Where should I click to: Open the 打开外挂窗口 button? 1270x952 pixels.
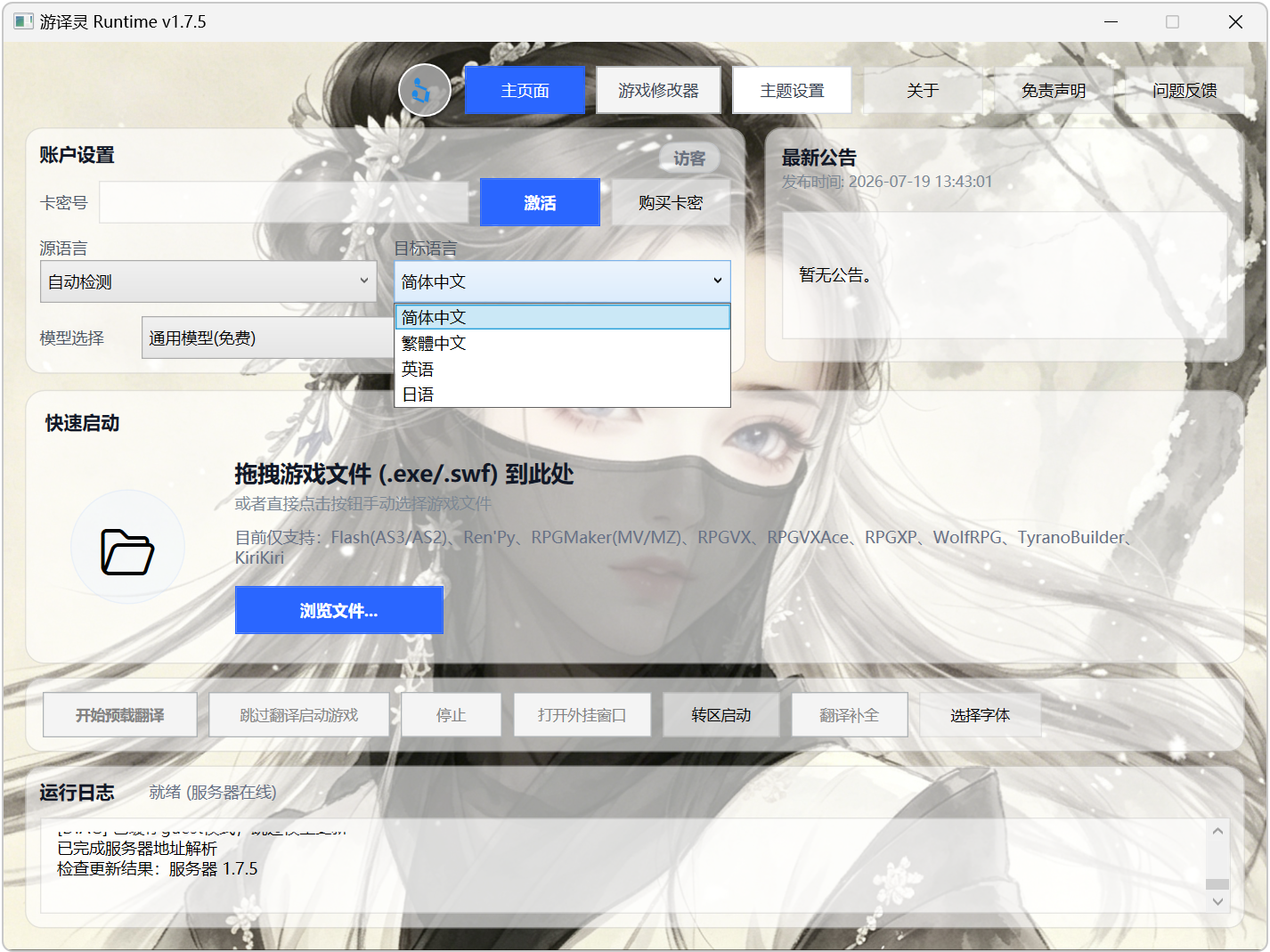point(582,715)
